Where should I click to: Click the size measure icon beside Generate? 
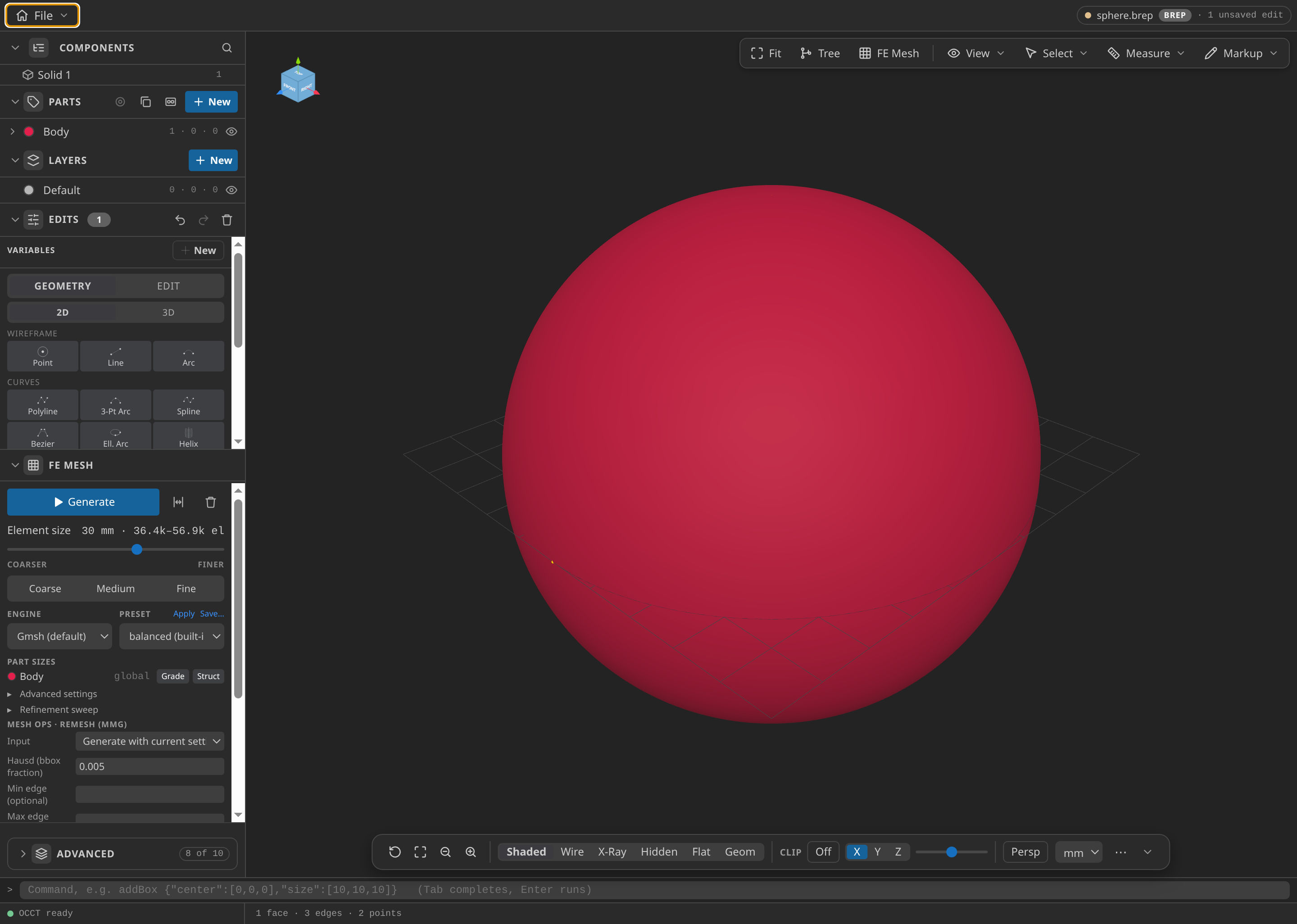point(178,502)
